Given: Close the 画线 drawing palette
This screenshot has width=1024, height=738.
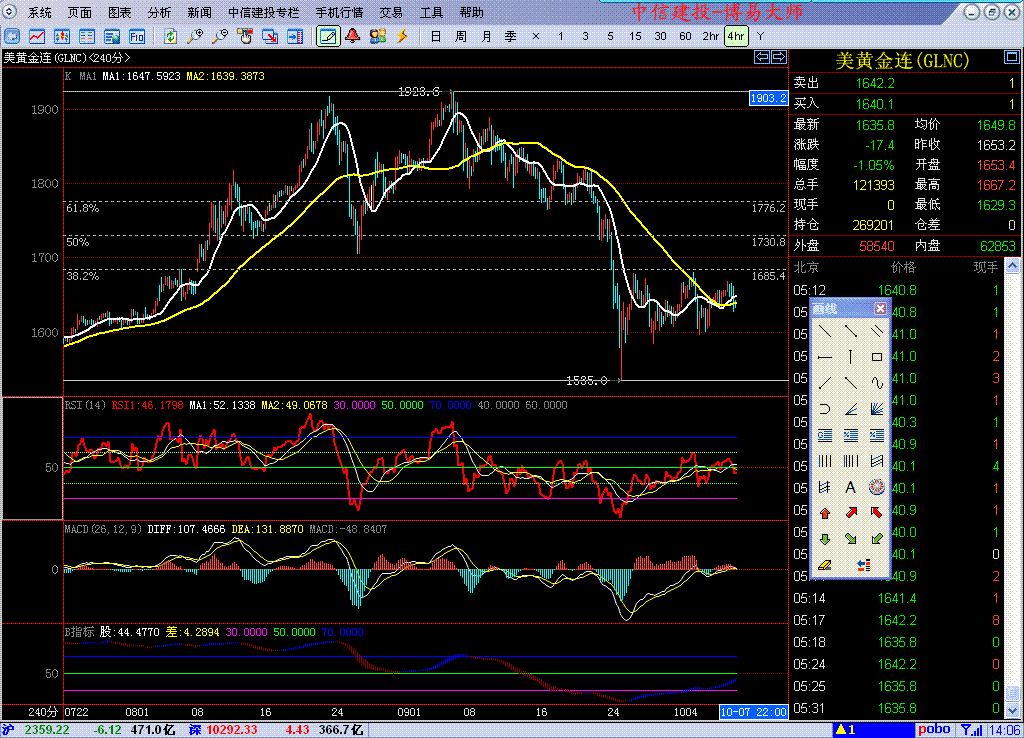Looking at the screenshot, I should coord(880,308).
